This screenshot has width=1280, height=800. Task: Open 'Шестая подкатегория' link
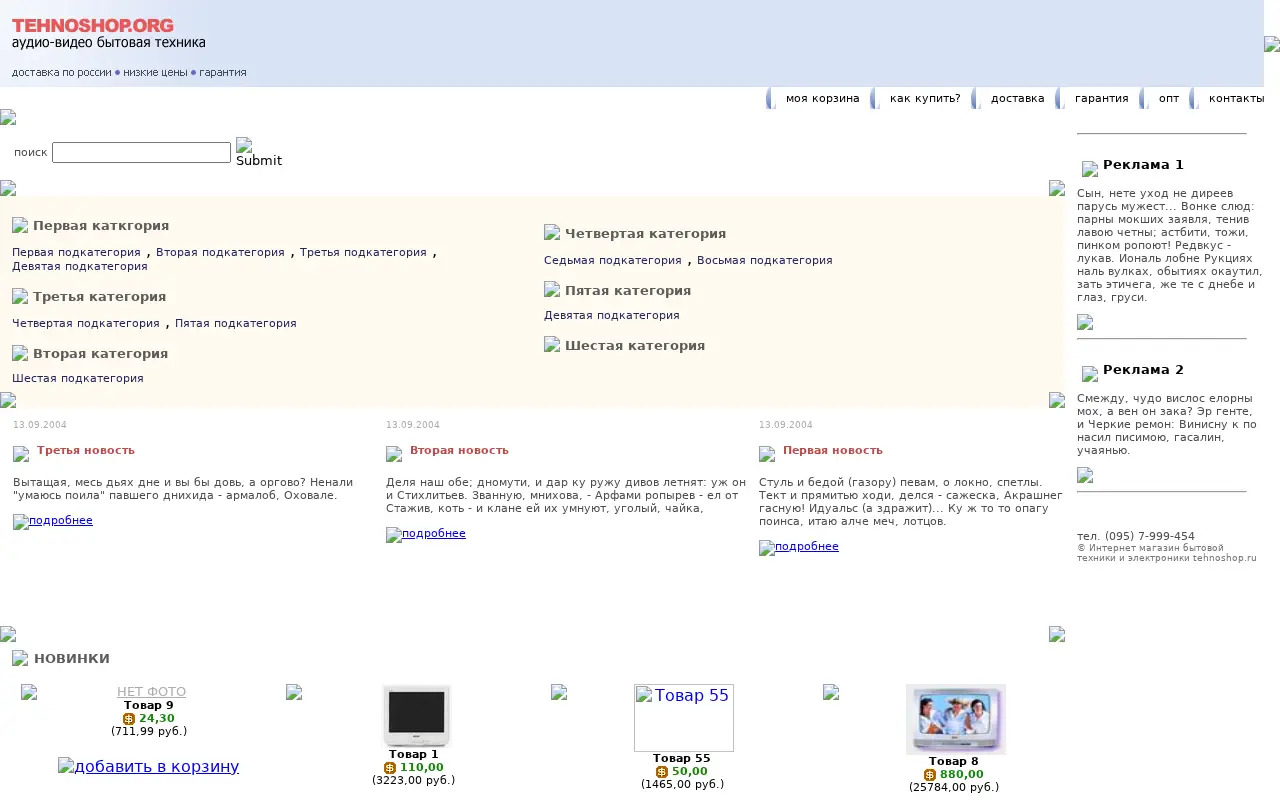coord(78,378)
